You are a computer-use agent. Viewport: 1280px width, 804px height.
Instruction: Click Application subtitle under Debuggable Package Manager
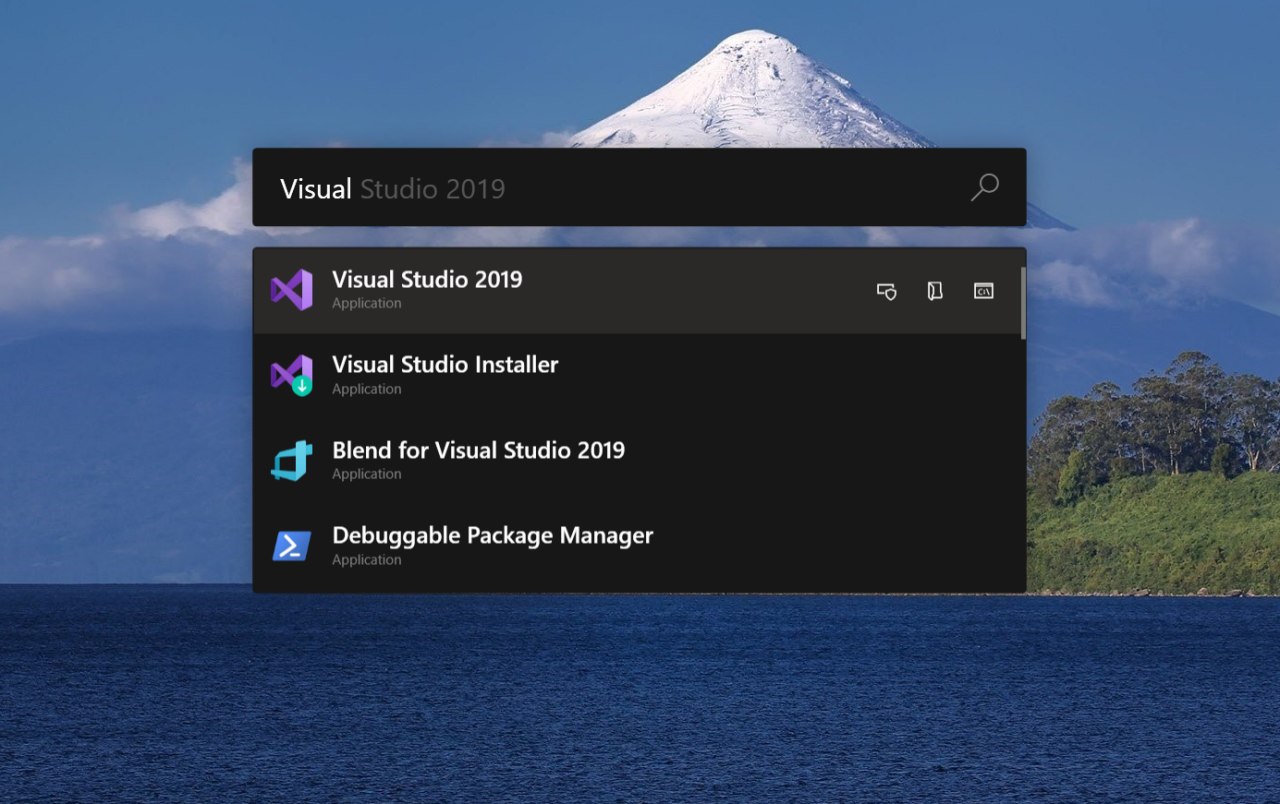point(366,560)
